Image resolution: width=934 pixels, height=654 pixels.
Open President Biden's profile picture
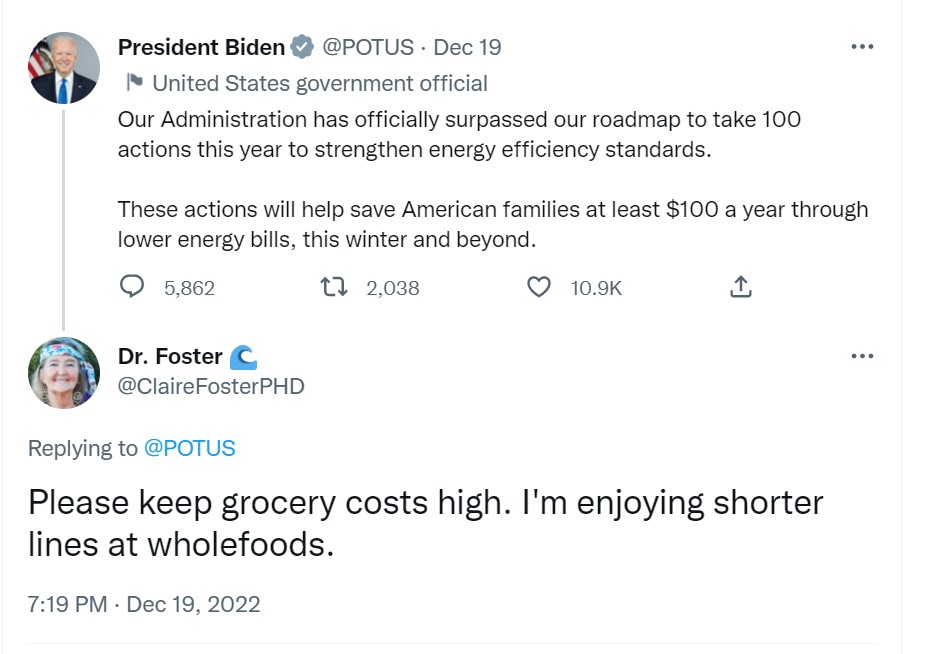tap(64, 68)
